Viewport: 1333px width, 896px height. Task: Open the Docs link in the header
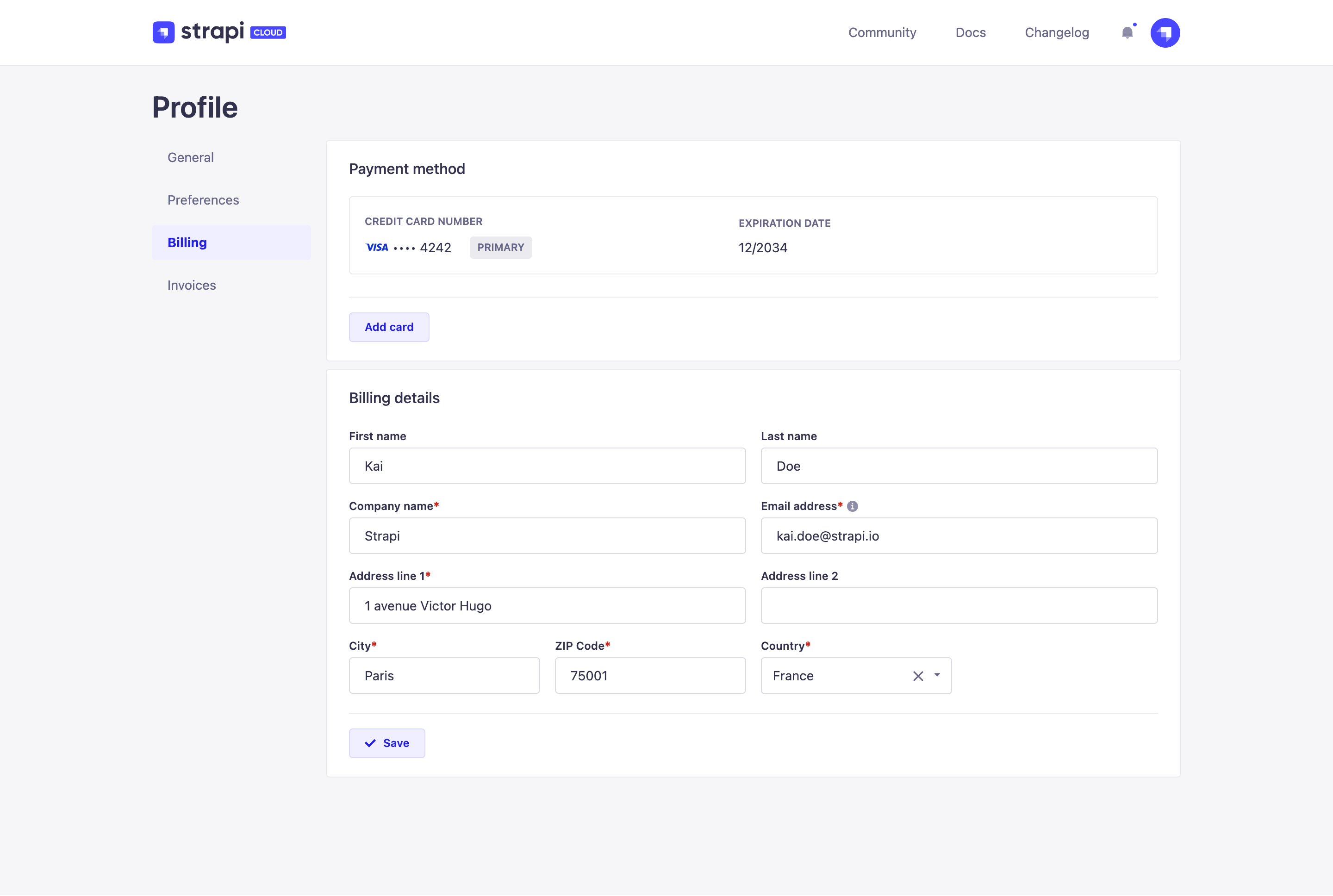click(971, 32)
